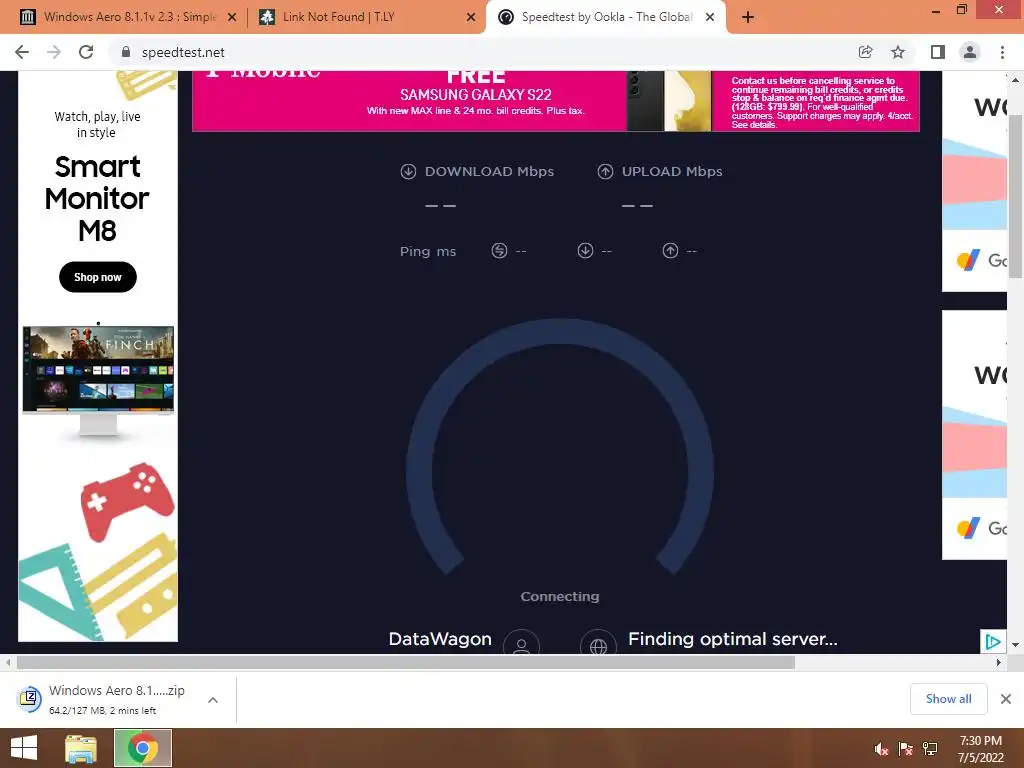Click the idle ping latency icon
This screenshot has width=1024, height=768.
click(x=500, y=251)
